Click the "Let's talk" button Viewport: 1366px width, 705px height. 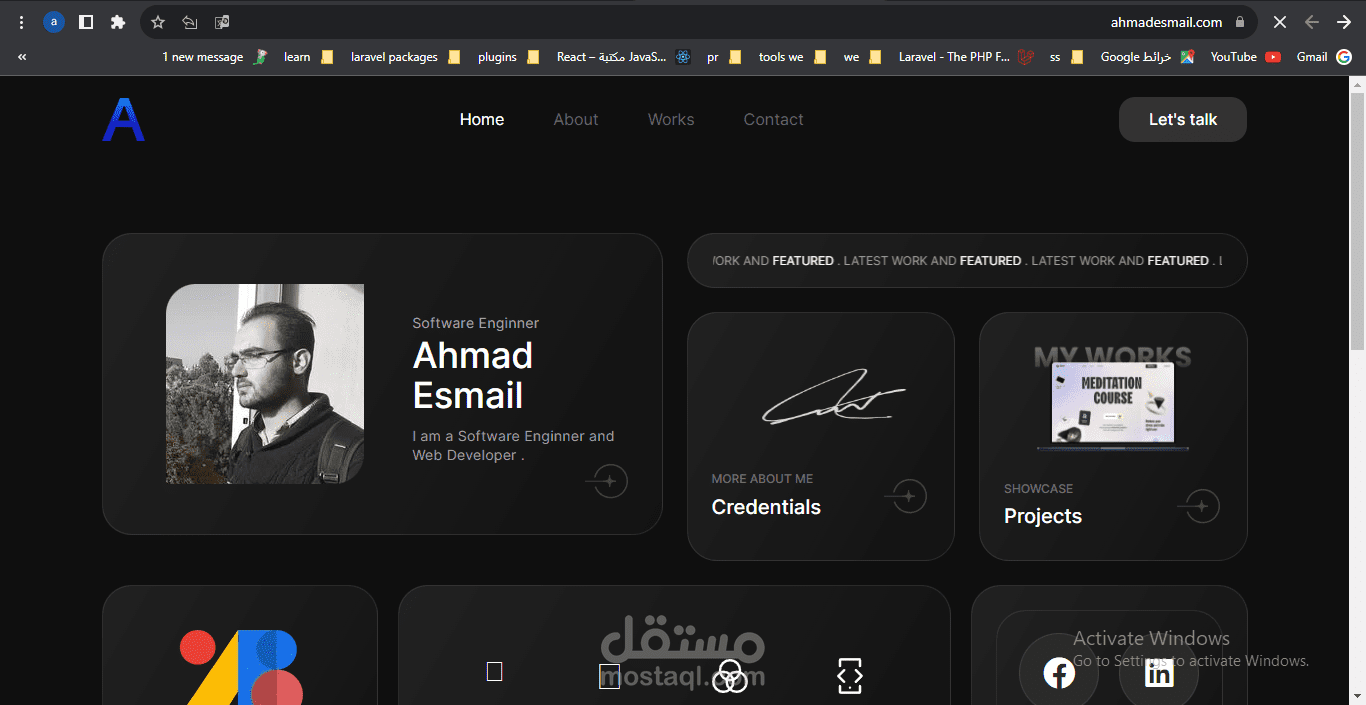point(1183,119)
